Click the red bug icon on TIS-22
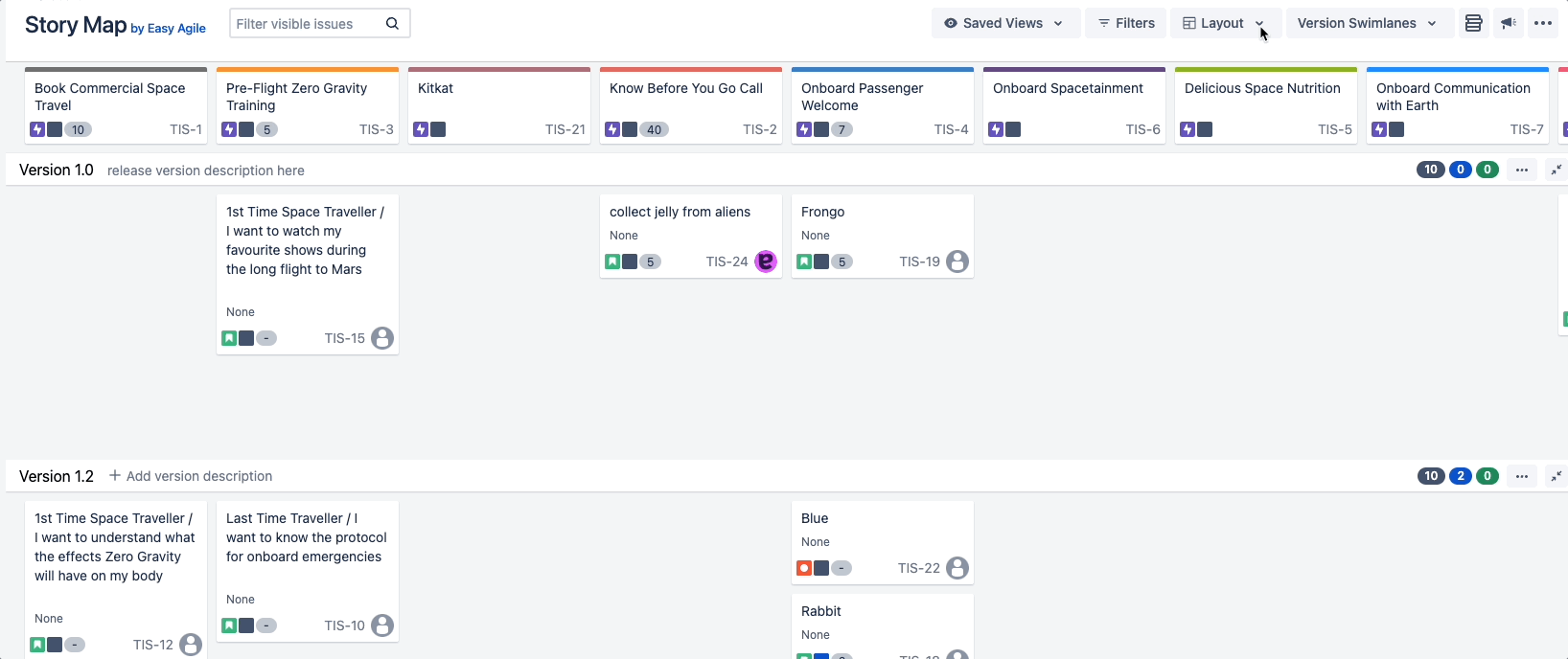 (x=804, y=568)
